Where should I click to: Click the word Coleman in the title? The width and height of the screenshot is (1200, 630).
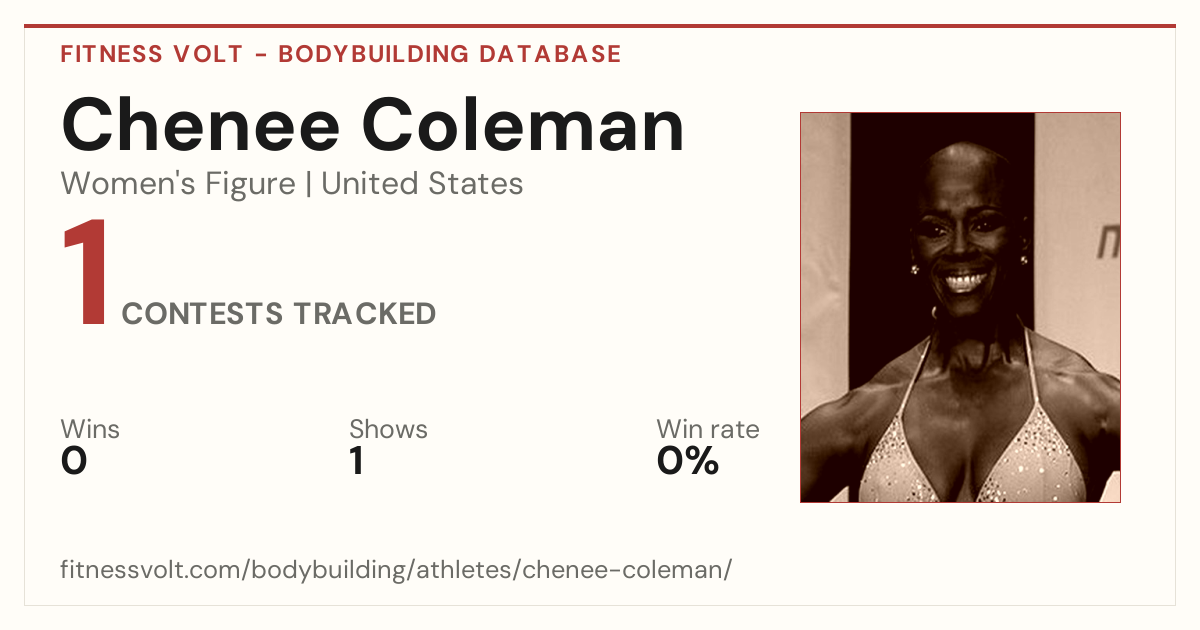[x=523, y=125]
